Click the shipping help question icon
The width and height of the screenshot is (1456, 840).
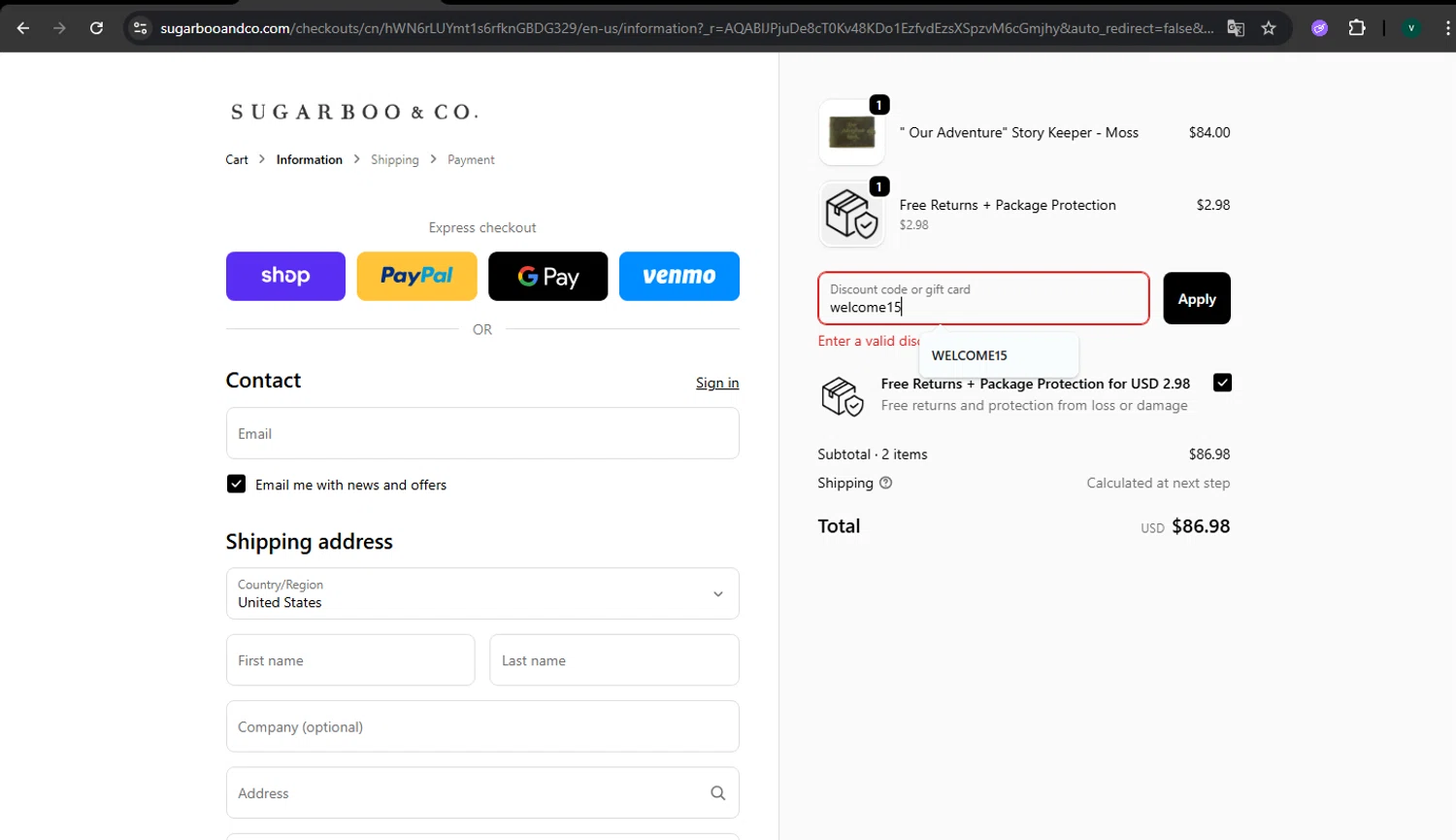coord(885,483)
